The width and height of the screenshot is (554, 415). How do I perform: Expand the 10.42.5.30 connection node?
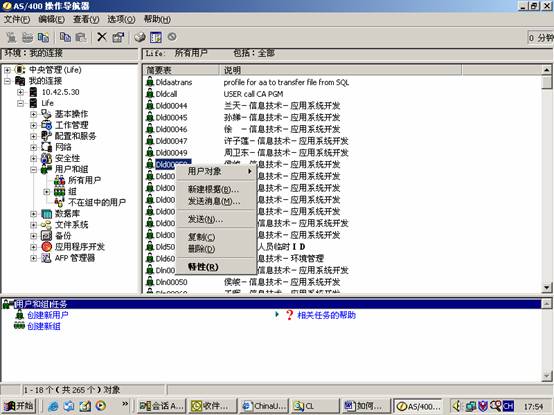coord(20,92)
